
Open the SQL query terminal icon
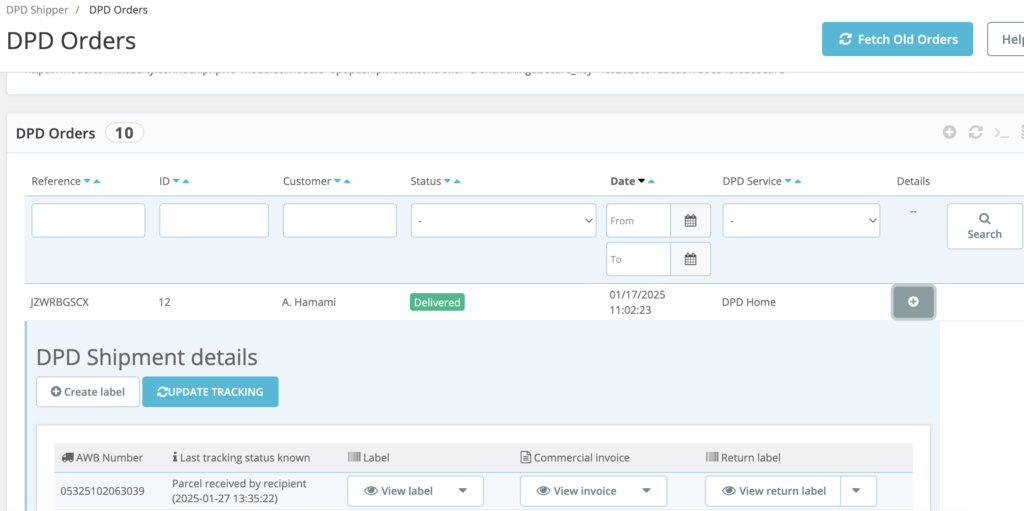tap(1001, 132)
